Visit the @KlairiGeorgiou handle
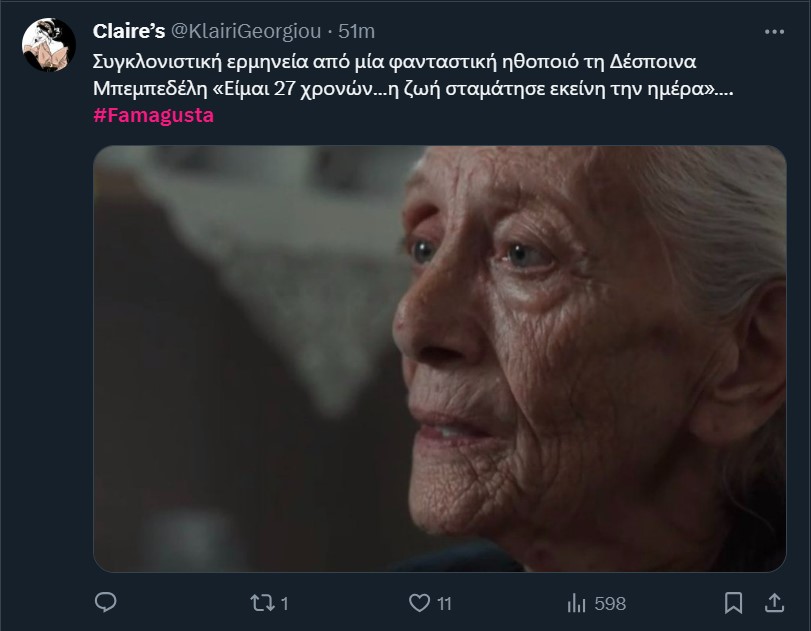Viewport: 811px width, 631px height. pyautogui.click(x=246, y=32)
